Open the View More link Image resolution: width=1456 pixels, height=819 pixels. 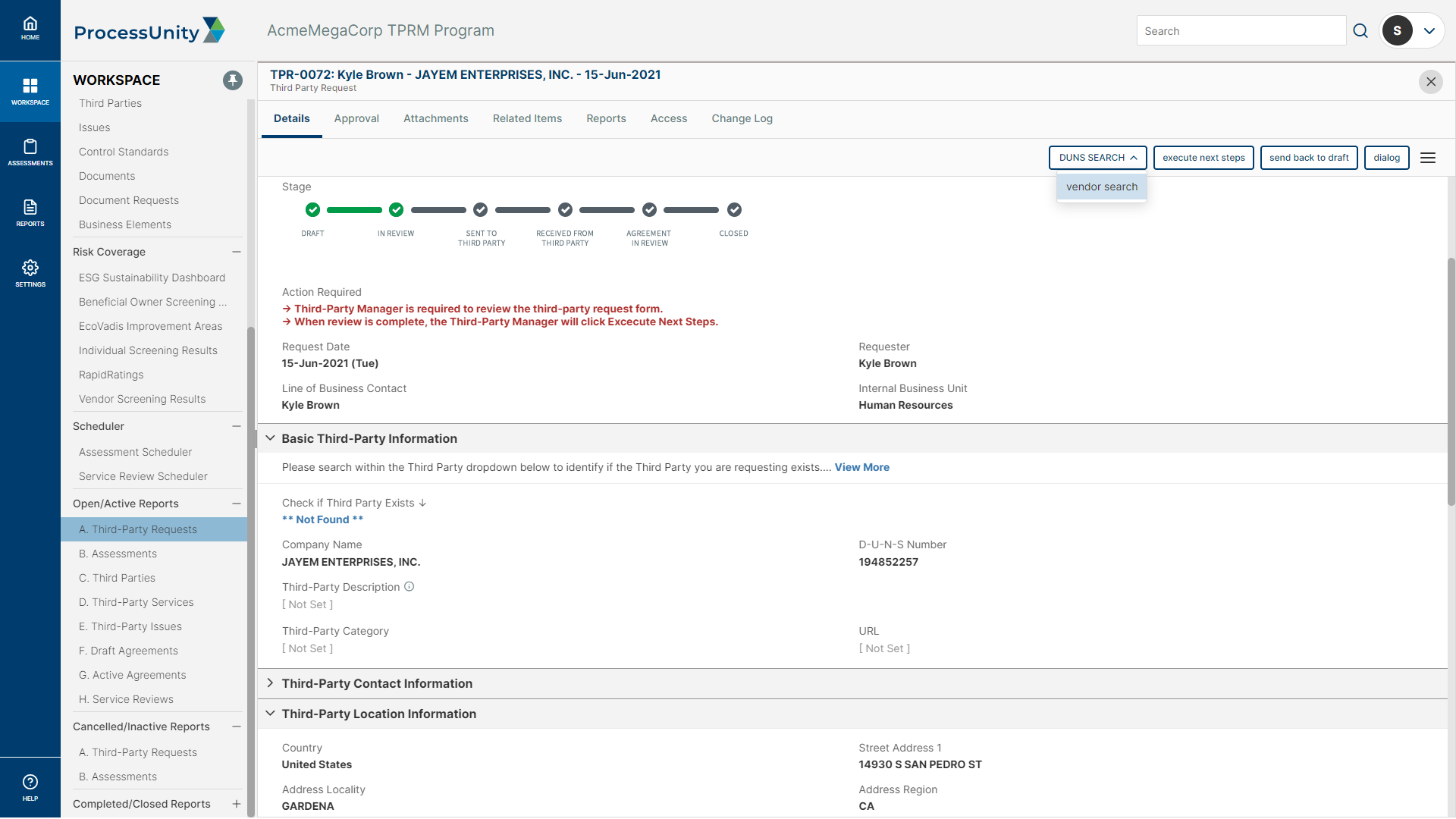click(x=862, y=467)
